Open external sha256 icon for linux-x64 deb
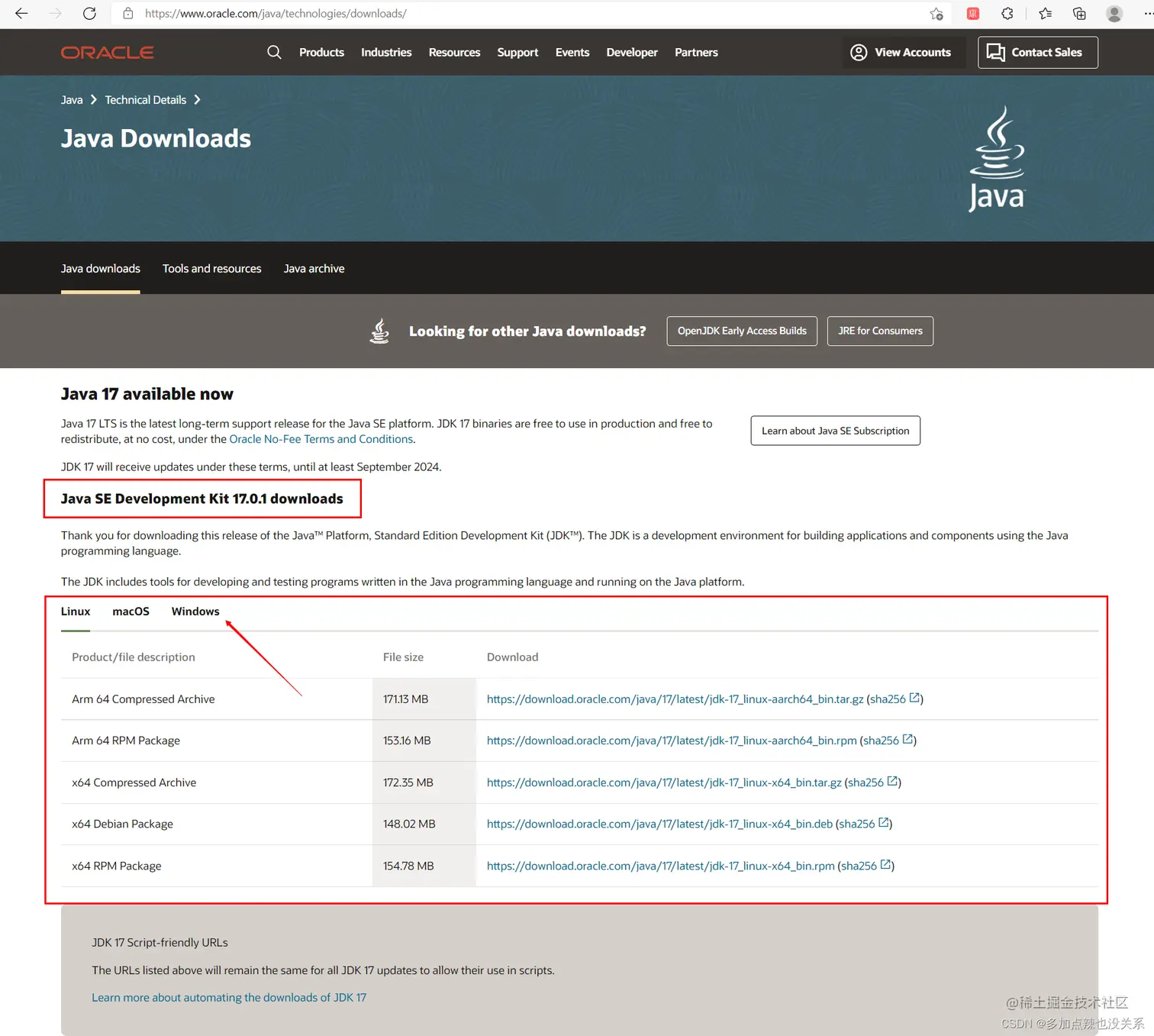 click(x=884, y=822)
